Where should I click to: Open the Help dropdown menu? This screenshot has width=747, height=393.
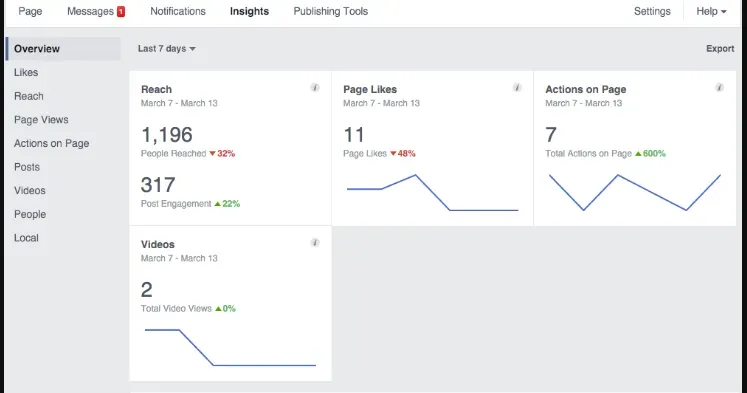[x=711, y=11]
